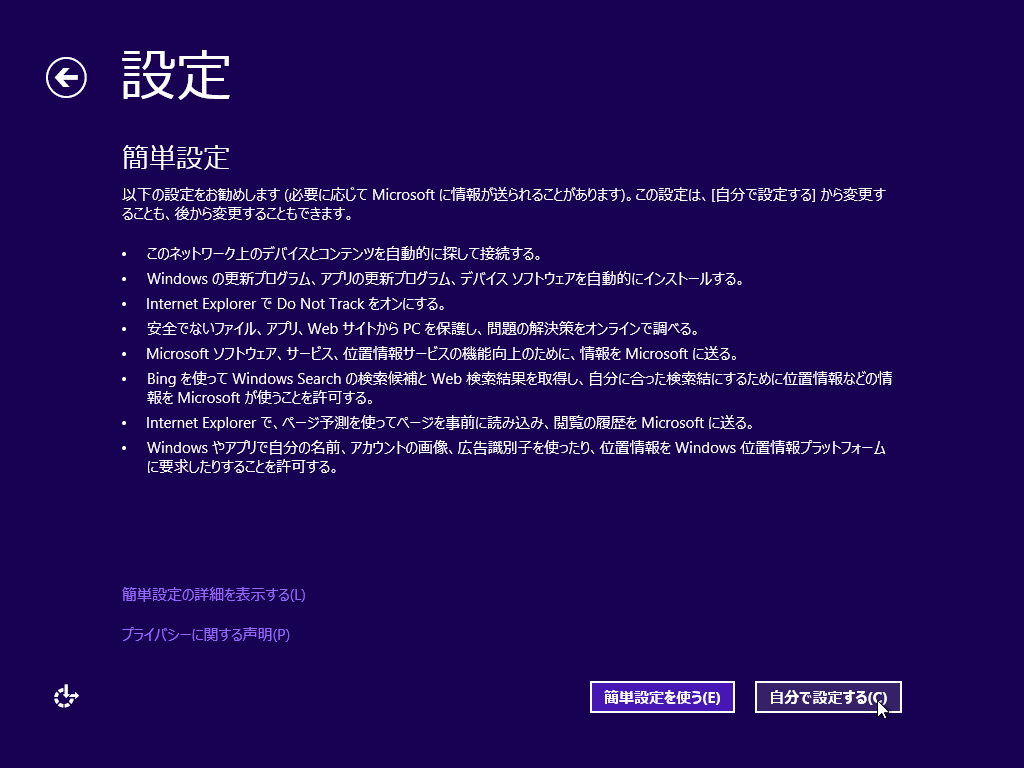Viewport: 1024px width, 768px height.
Task: Click the bullet starting Bing を使って Windows Search
Action: (x=519, y=388)
